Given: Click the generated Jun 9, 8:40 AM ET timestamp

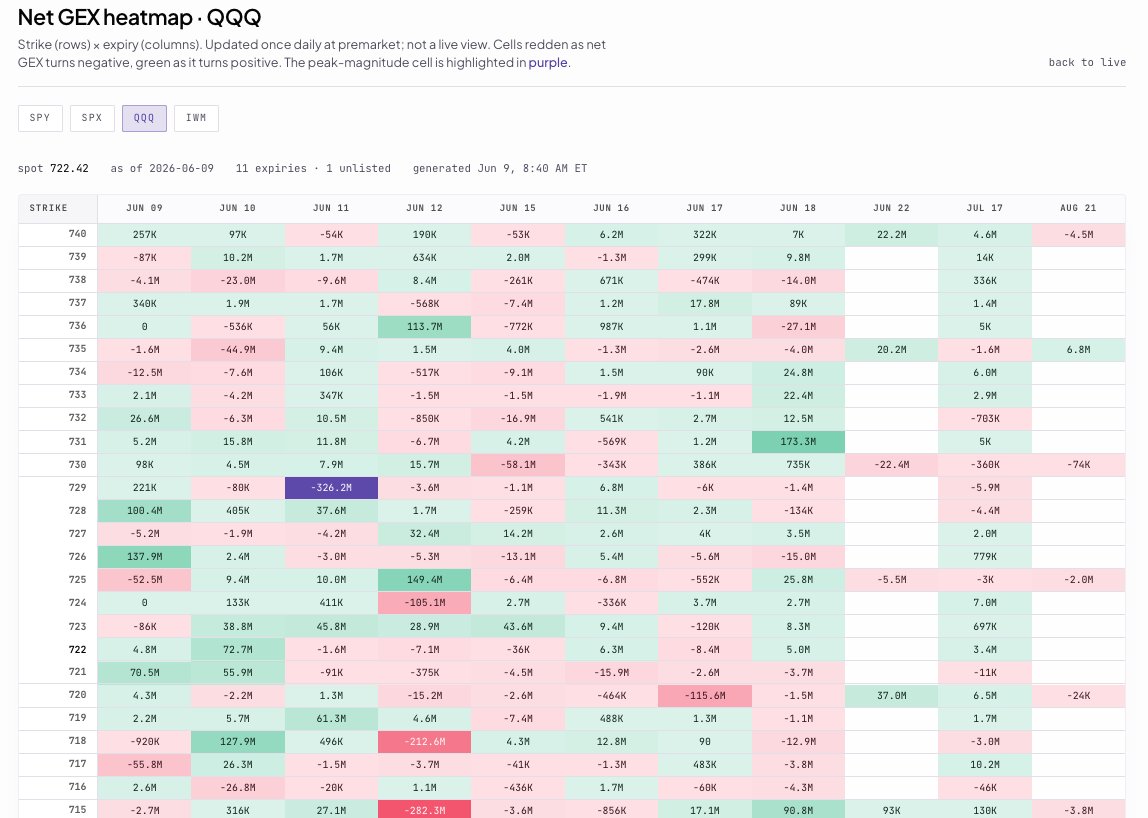Looking at the screenshot, I should pos(500,168).
